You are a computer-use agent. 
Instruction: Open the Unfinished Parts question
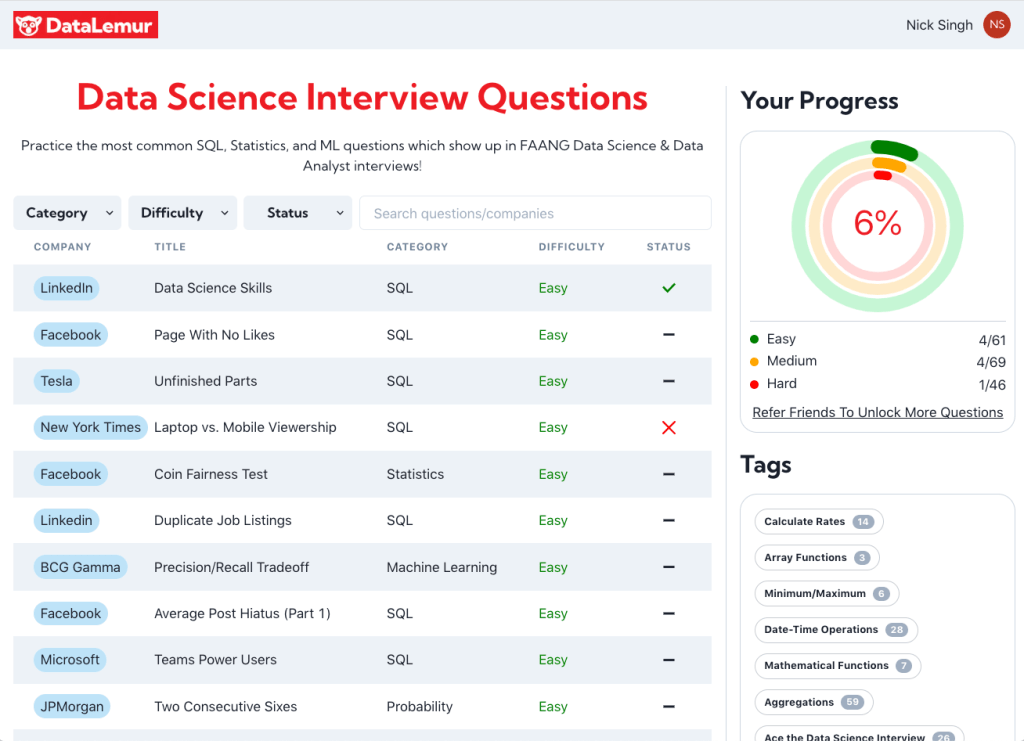(x=206, y=381)
